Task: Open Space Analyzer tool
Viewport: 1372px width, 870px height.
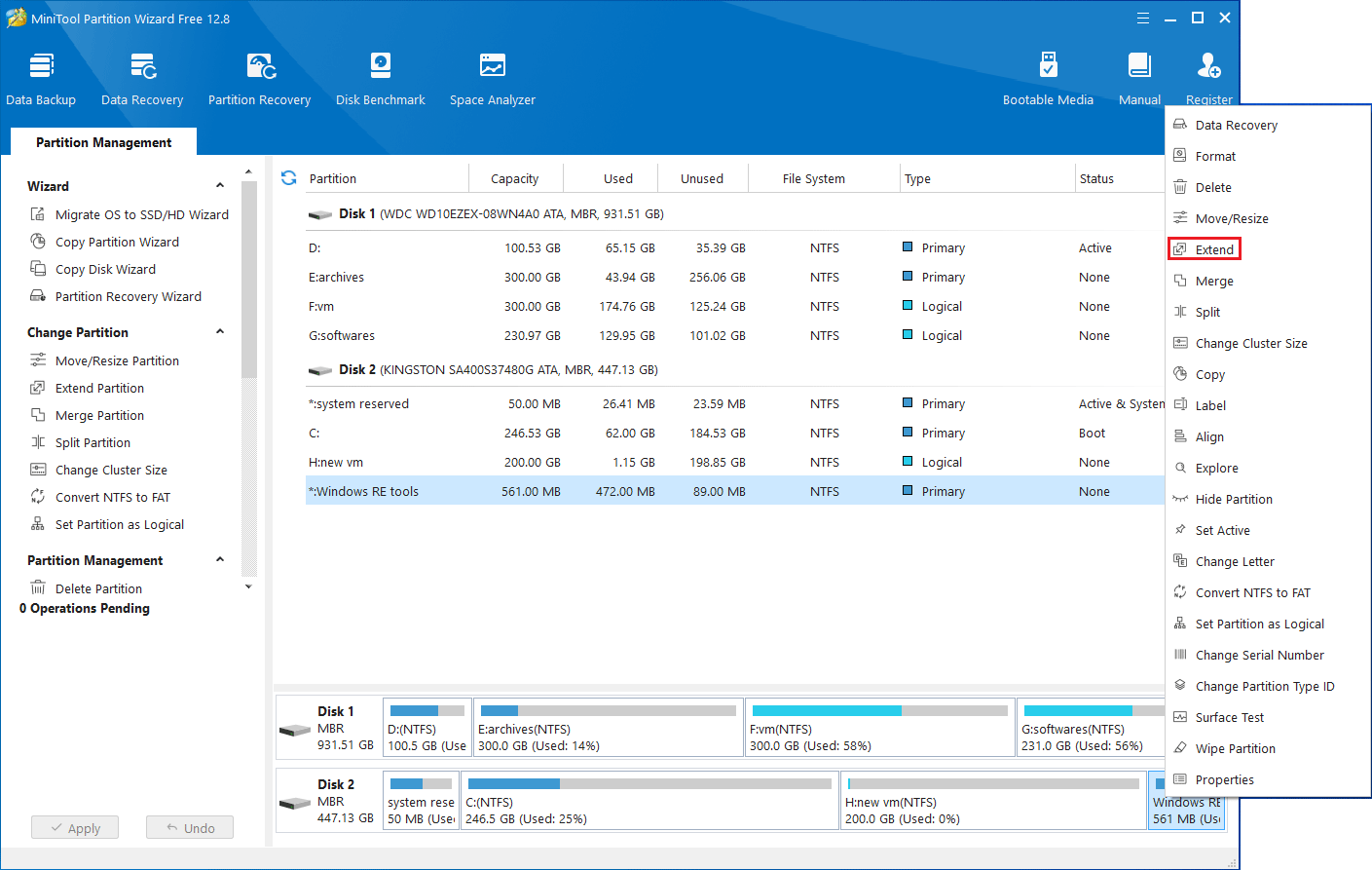Action: pyautogui.click(x=493, y=66)
